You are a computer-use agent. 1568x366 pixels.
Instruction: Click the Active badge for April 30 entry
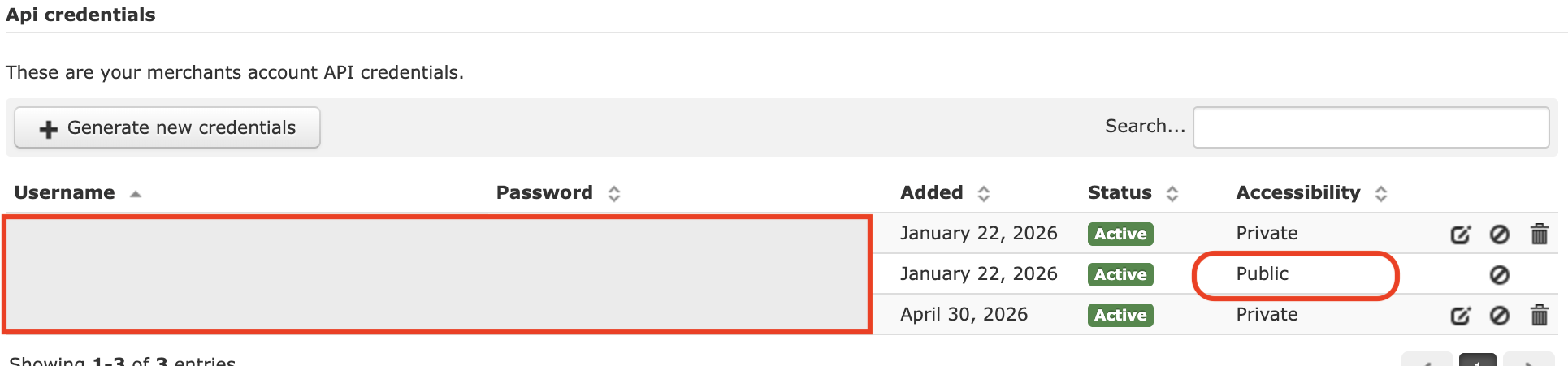coord(1120,315)
